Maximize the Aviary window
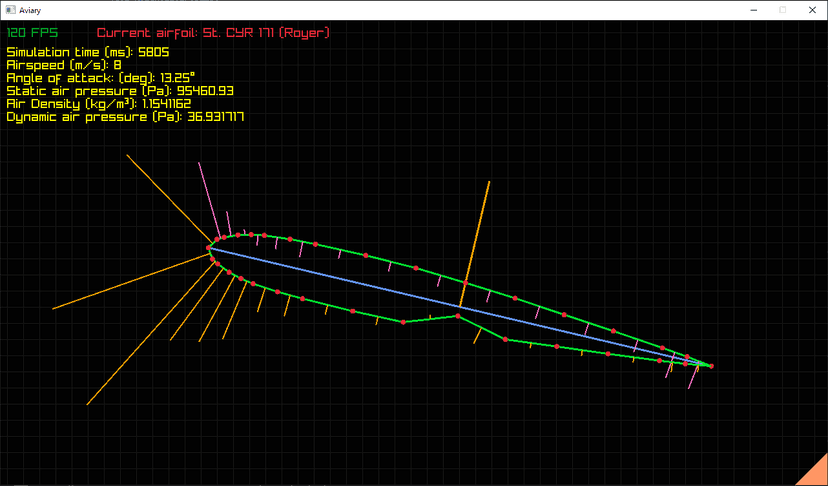Viewport: 828px width, 486px height. coord(782,9)
